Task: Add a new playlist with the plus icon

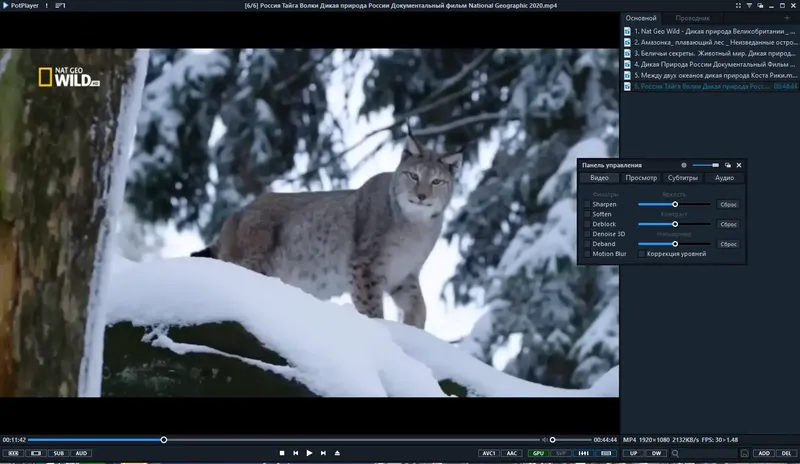Action: 787,18
